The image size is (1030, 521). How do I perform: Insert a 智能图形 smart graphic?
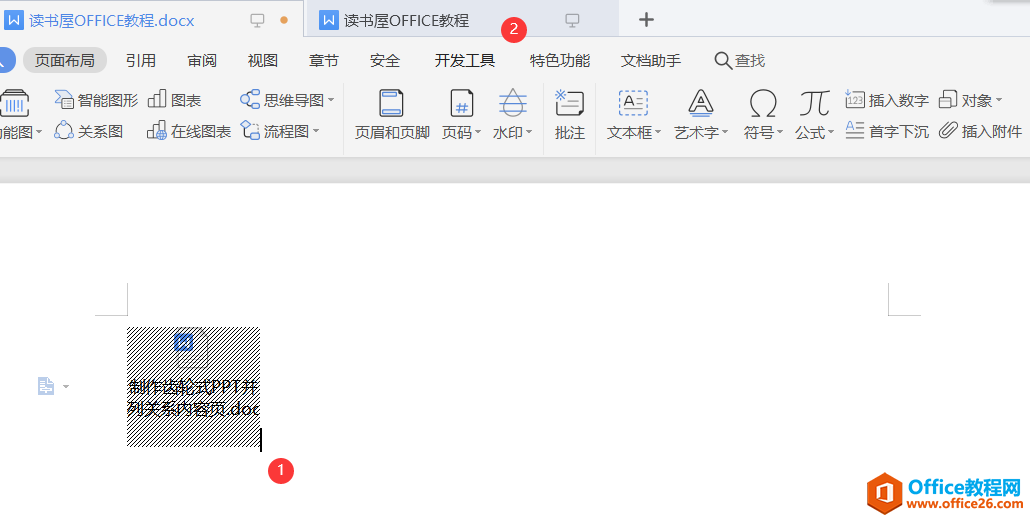tap(96, 100)
